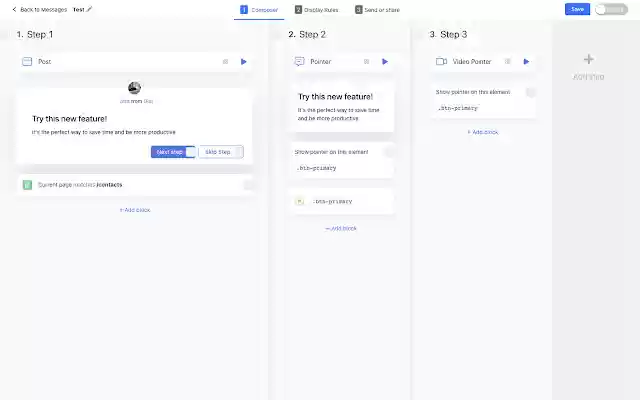This screenshot has width=640, height=400.
Task: Click the sender avatar above the post
Action: point(134,87)
